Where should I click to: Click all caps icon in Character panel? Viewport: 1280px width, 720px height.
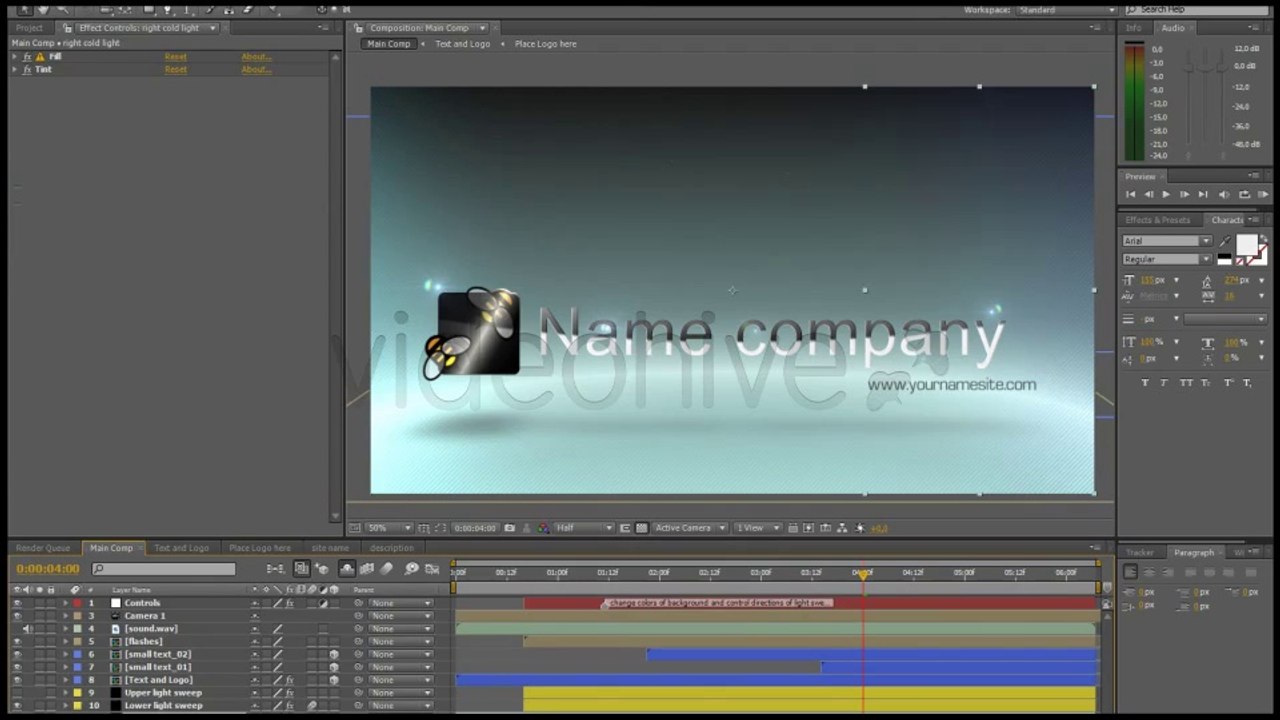click(x=1187, y=383)
